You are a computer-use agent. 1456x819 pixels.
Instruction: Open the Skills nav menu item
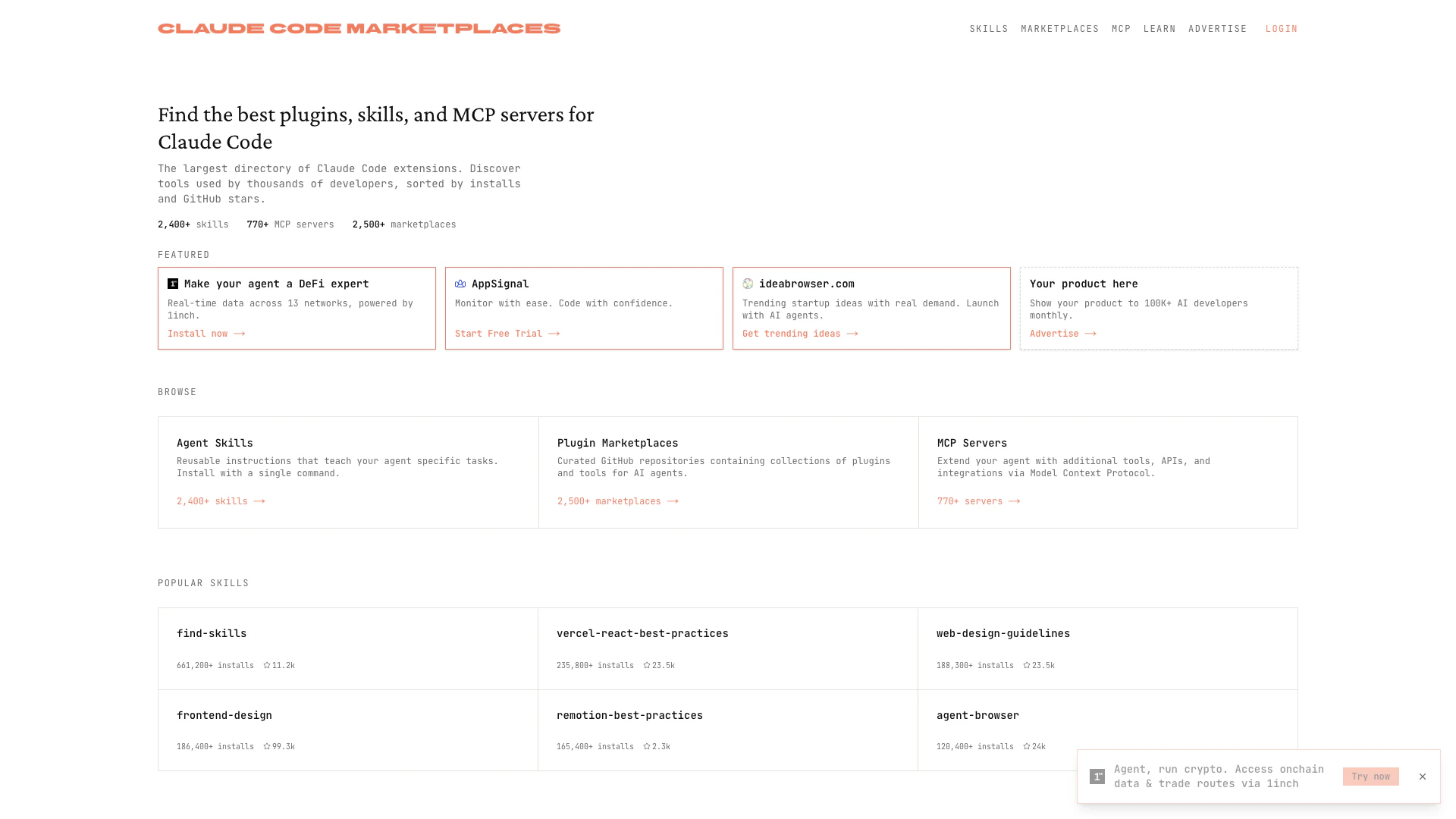click(x=989, y=29)
